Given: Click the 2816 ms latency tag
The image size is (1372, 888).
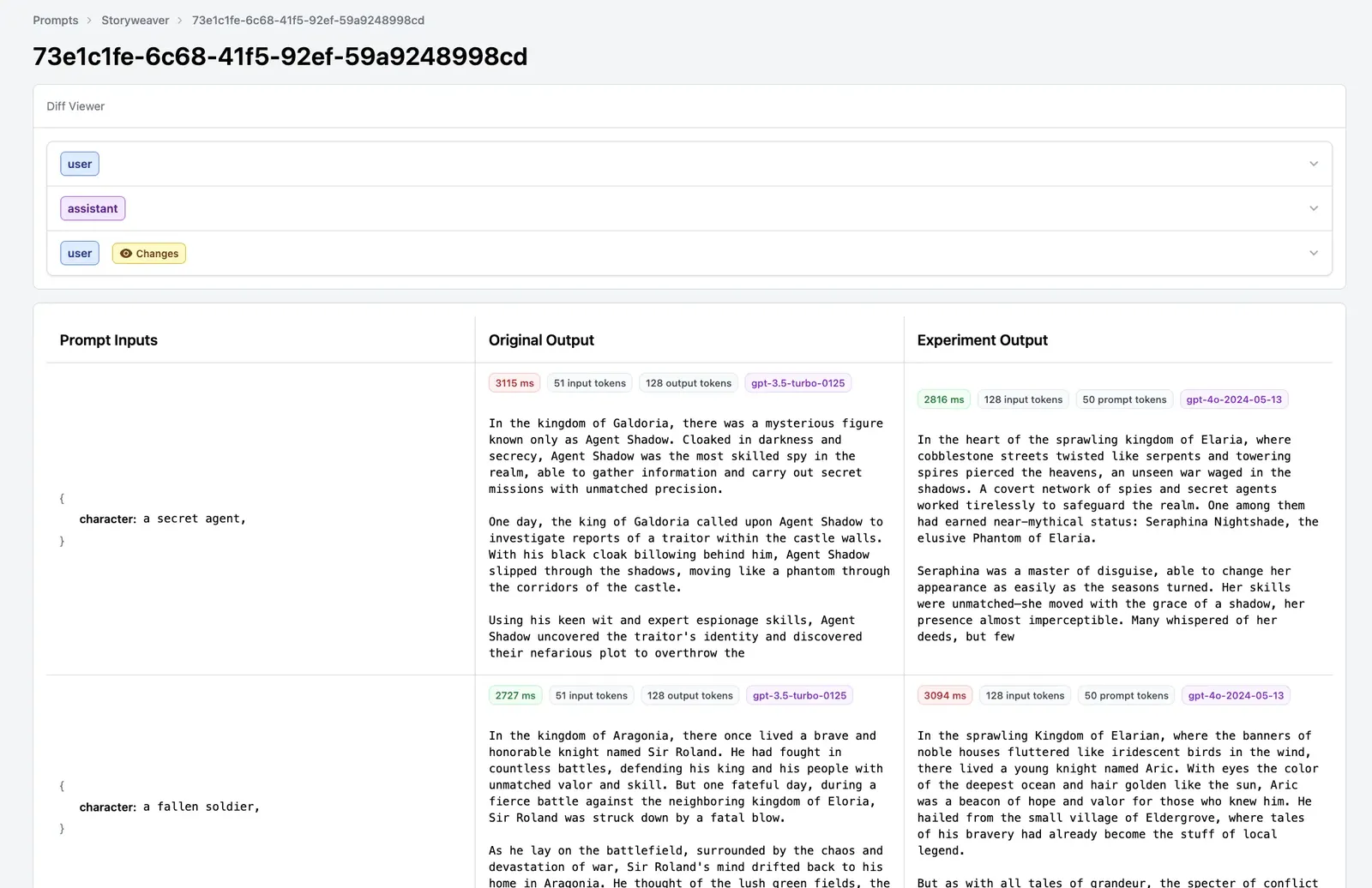Looking at the screenshot, I should 944,399.
